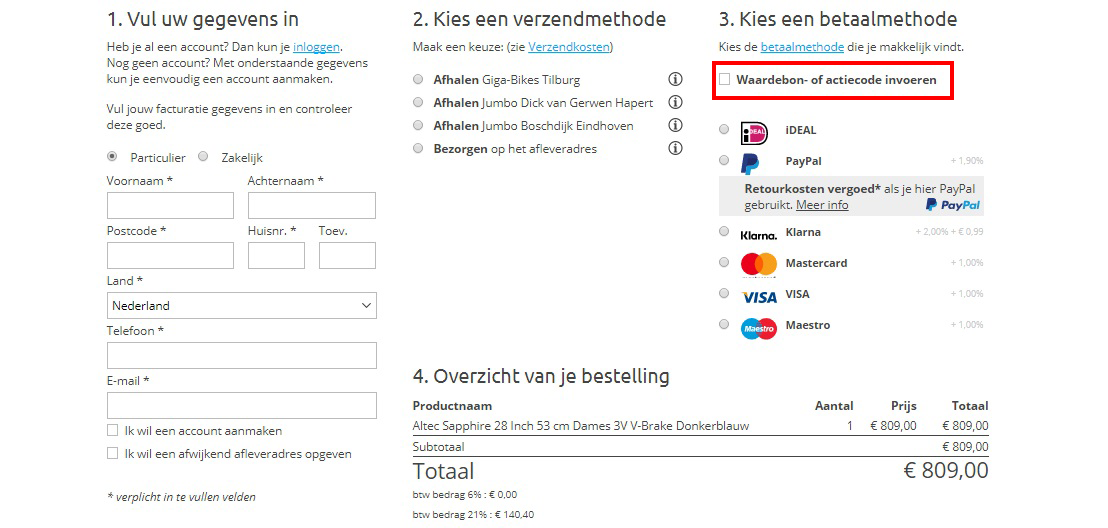Click into the E-mail text field
This screenshot has width=1108, height=528.
point(241,406)
